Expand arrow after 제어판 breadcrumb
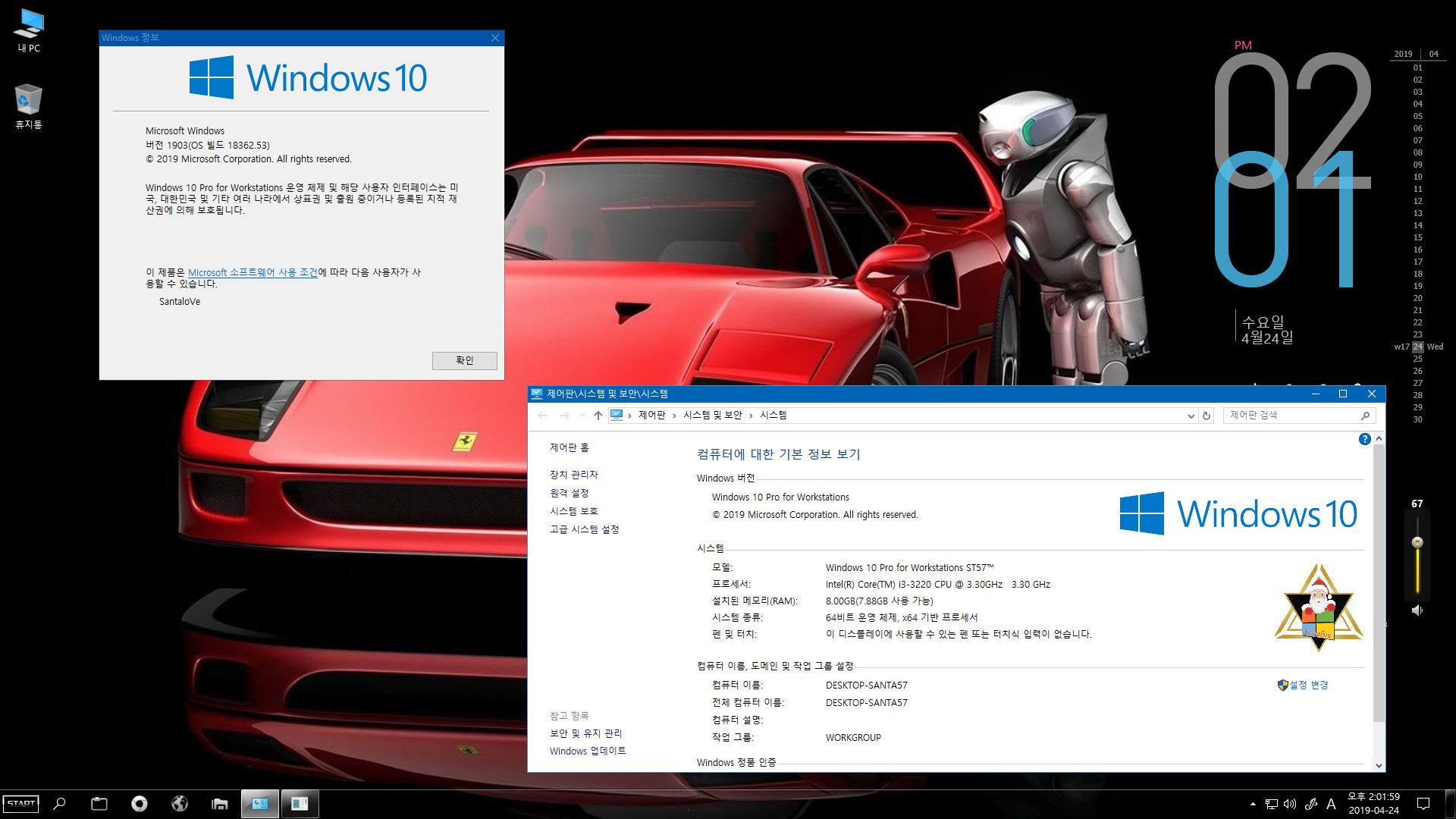This screenshot has width=1456, height=819. click(674, 416)
